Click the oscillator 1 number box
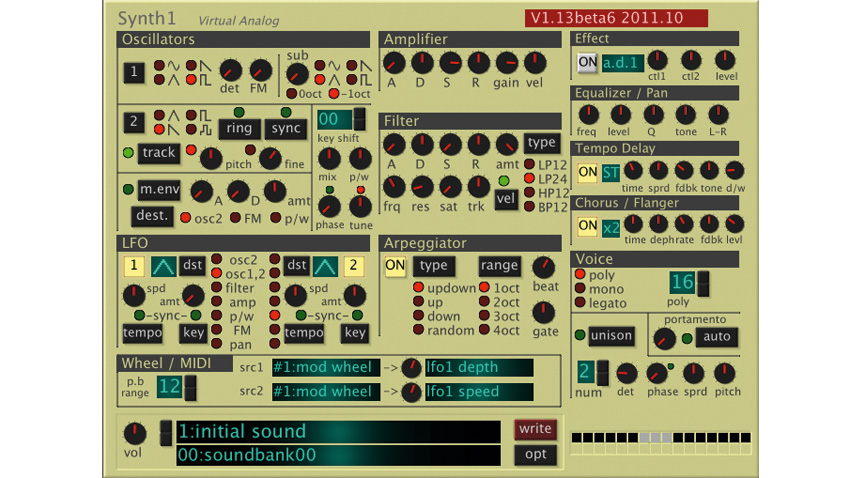Viewport: 850px width, 478px height. coord(134,72)
